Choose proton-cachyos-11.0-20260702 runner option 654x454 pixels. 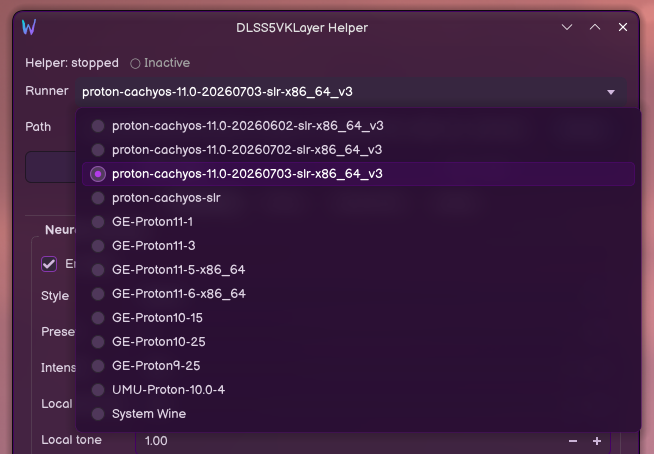point(358,150)
